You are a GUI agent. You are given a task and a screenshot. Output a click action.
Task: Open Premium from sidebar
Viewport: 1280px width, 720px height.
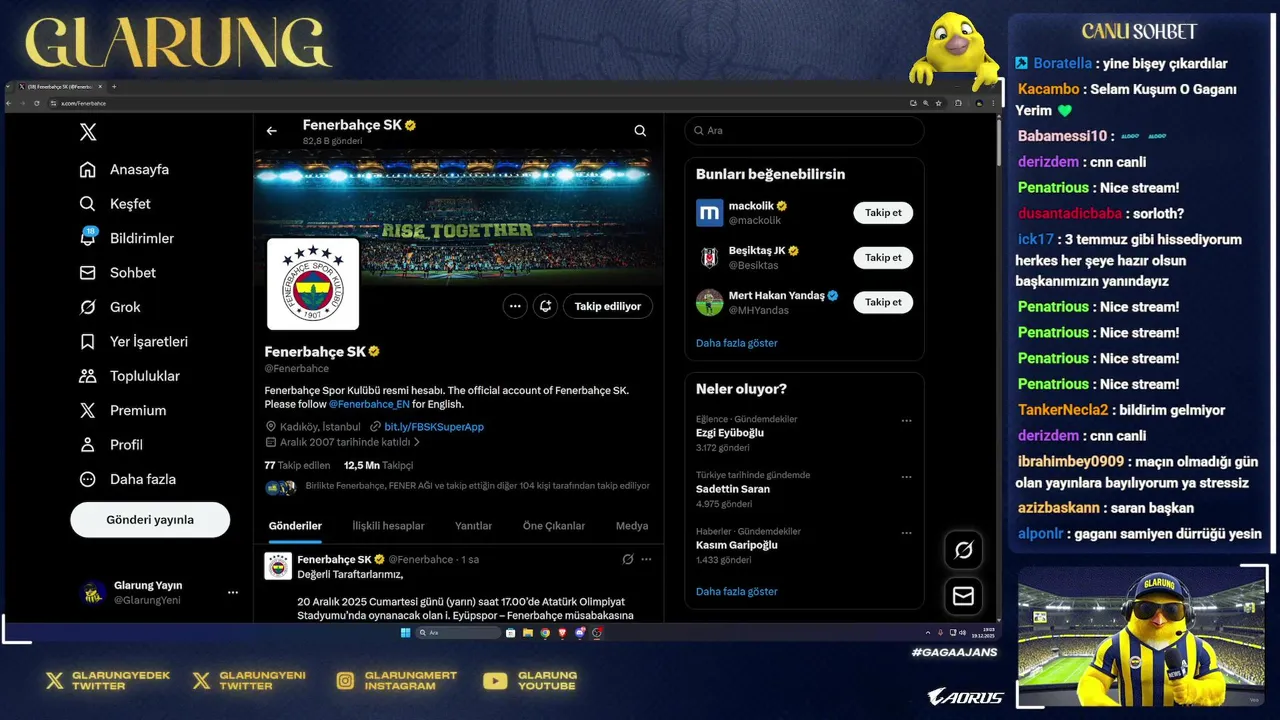pos(123,410)
